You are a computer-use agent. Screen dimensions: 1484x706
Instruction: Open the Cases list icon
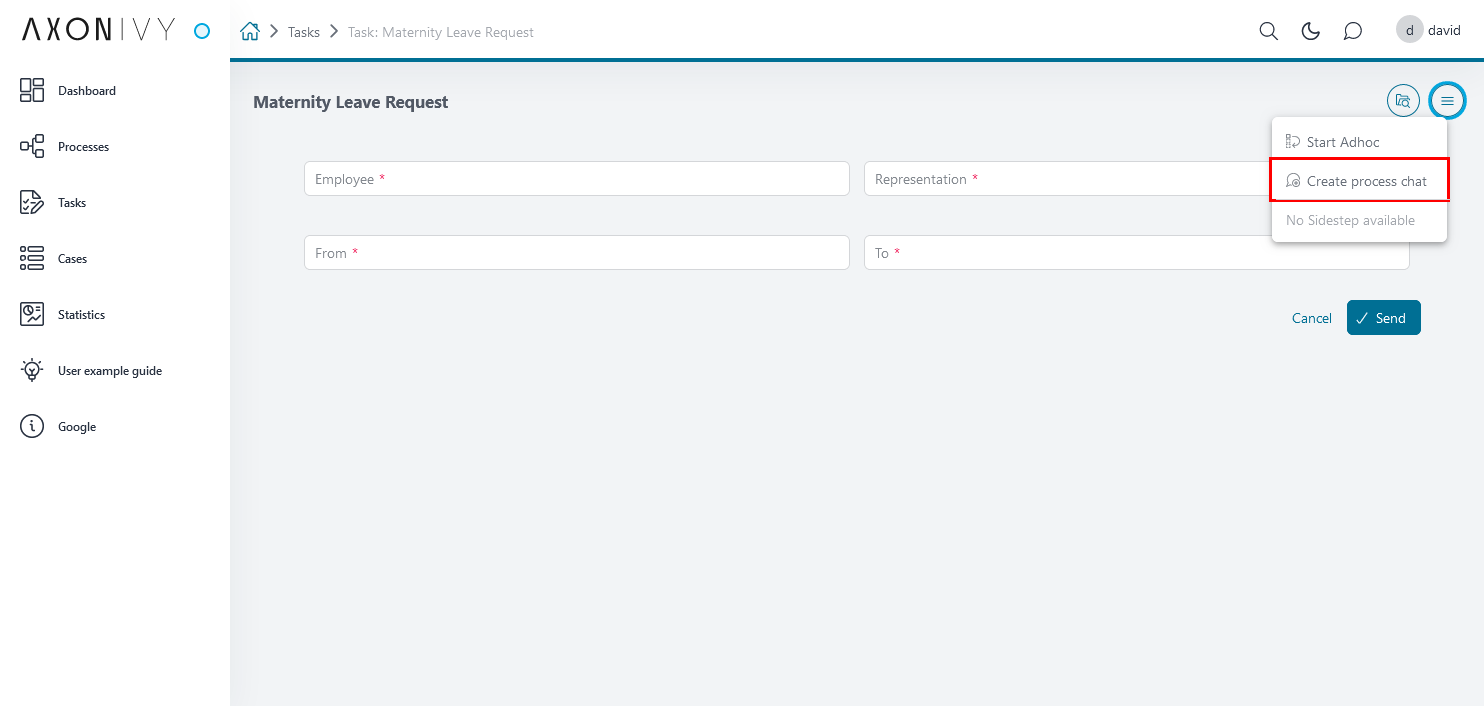pos(32,258)
